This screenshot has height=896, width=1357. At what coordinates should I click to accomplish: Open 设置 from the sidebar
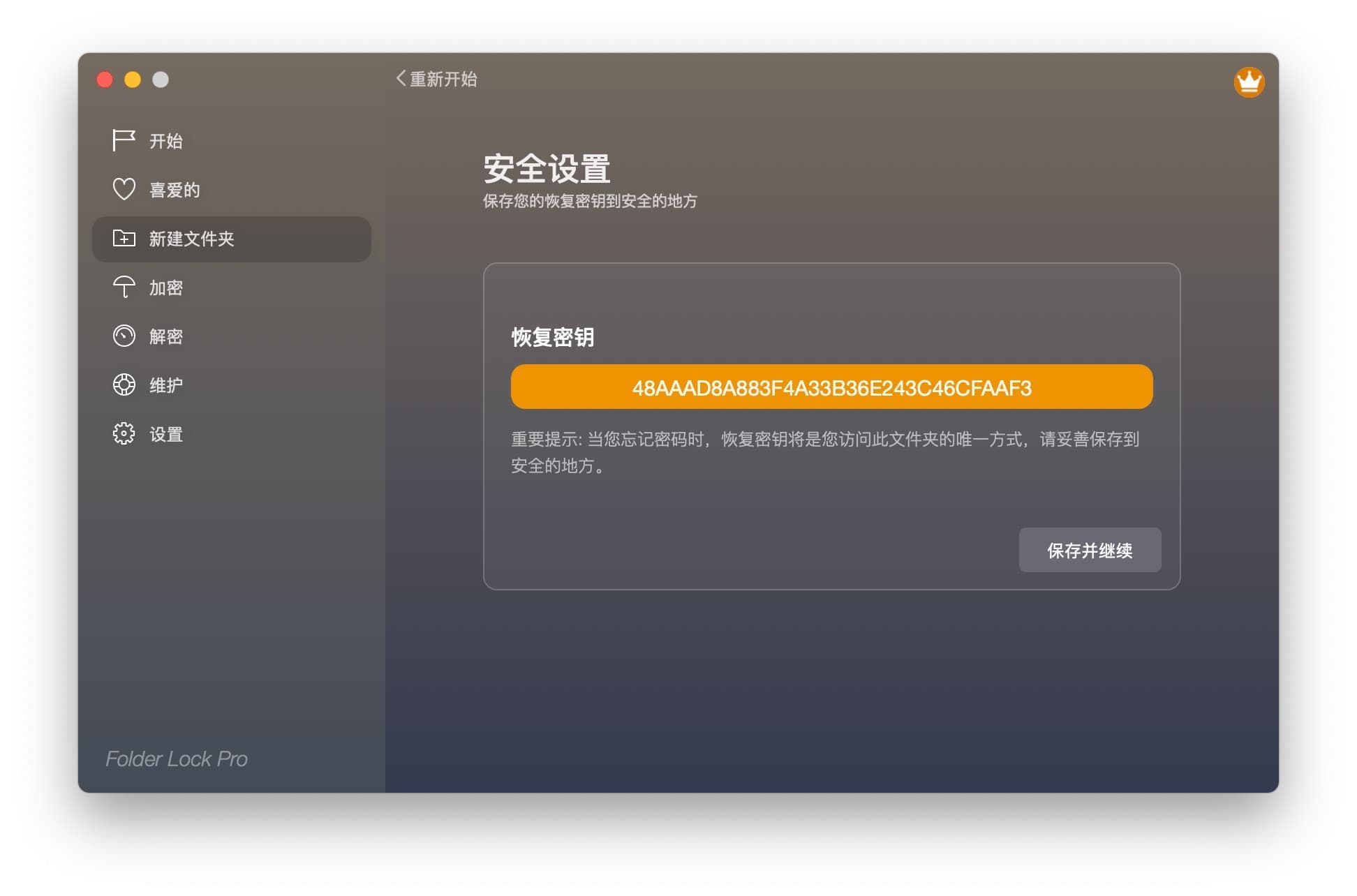[x=232, y=434]
